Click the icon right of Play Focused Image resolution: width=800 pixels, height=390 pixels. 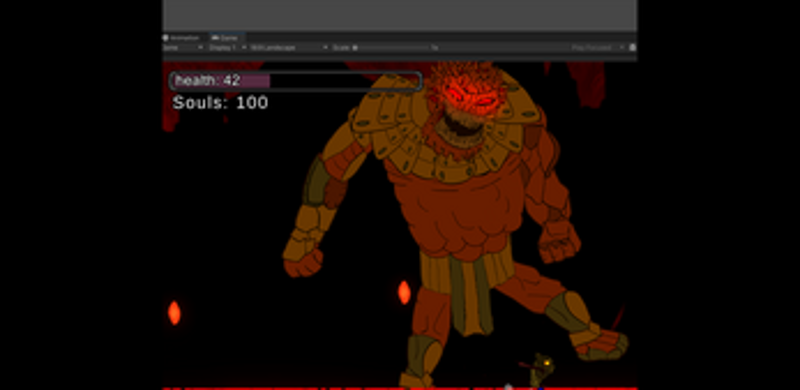[633, 47]
